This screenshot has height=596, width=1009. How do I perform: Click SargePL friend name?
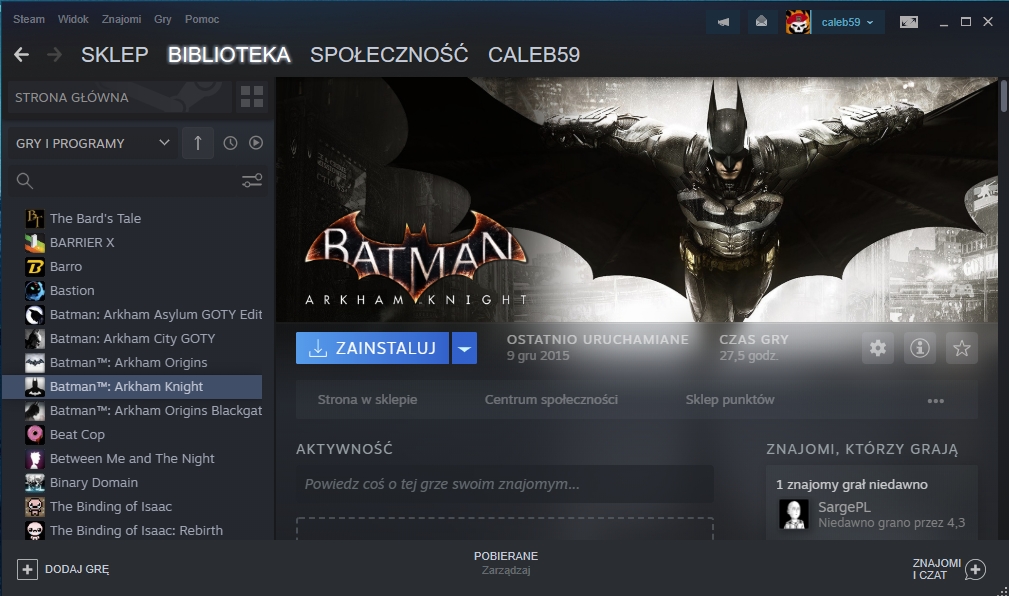(844, 507)
